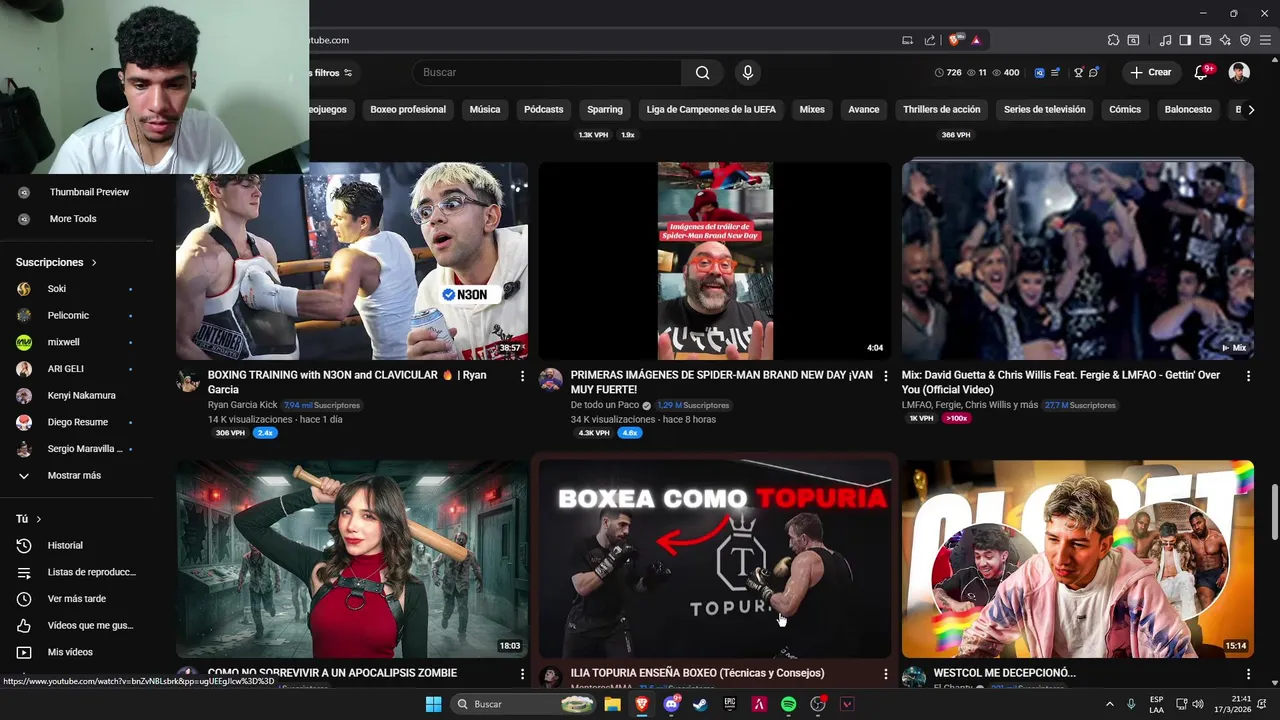
Task: Open Brave media playlist music icon
Action: tap(1165, 40)
